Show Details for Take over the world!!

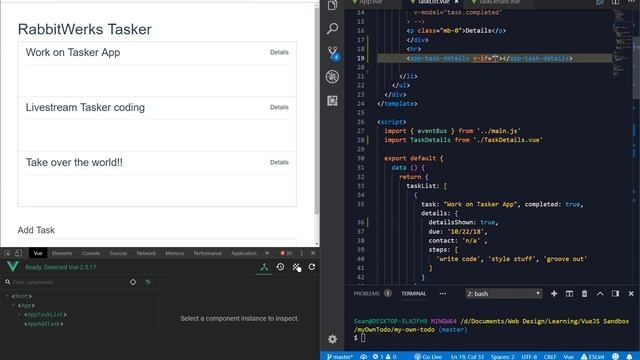[x=279, y=162]
